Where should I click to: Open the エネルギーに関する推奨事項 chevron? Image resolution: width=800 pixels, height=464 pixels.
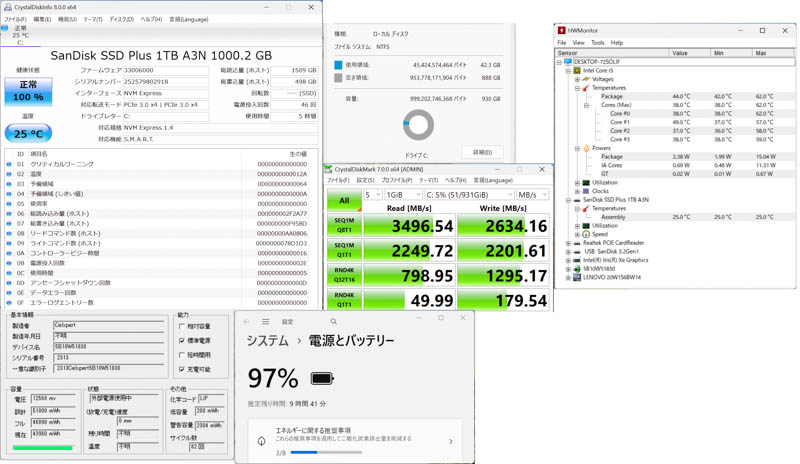pos(451,442)
